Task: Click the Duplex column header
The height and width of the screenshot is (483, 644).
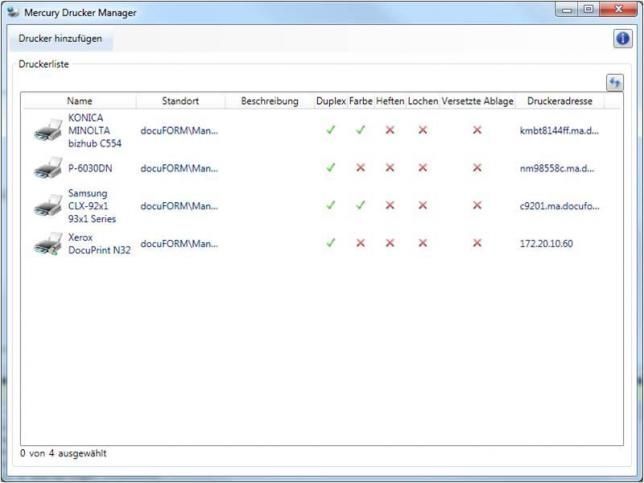Action: [330, 101]
